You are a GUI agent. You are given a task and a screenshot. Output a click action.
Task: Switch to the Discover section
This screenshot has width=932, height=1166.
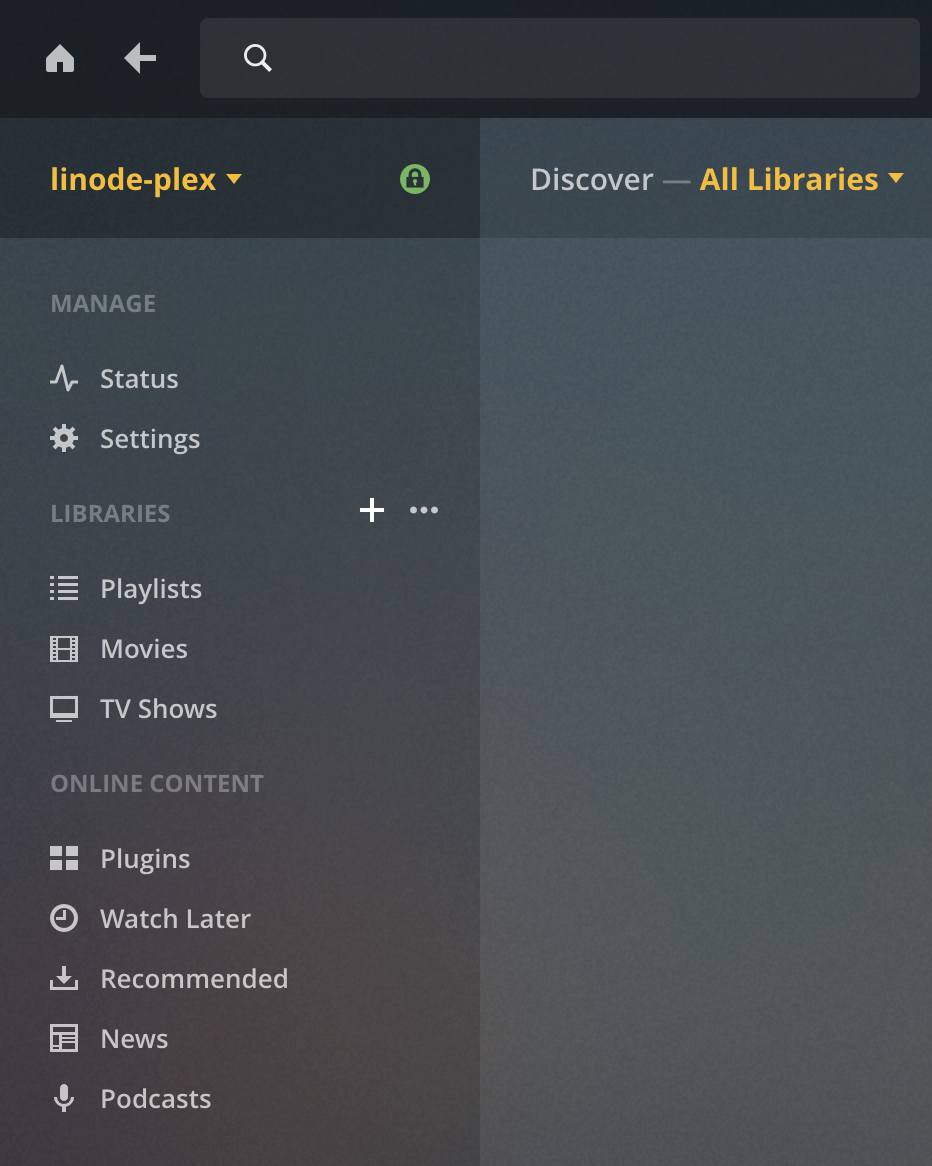[591, 179]
